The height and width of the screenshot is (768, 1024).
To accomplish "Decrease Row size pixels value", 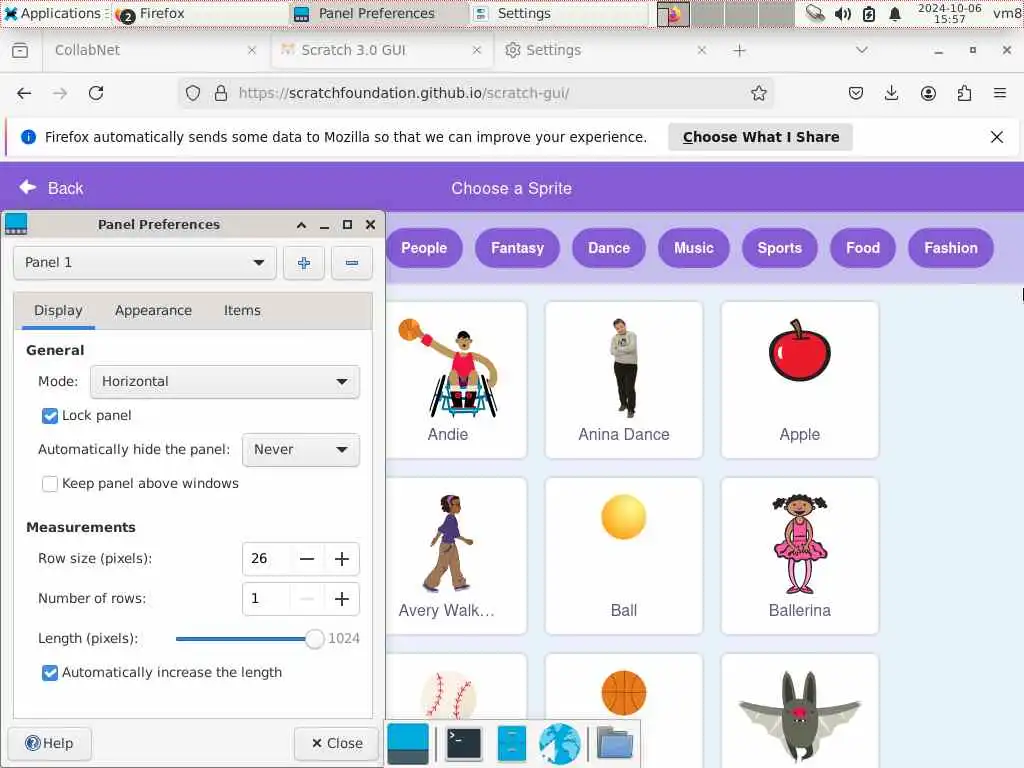I will point(307,559).
